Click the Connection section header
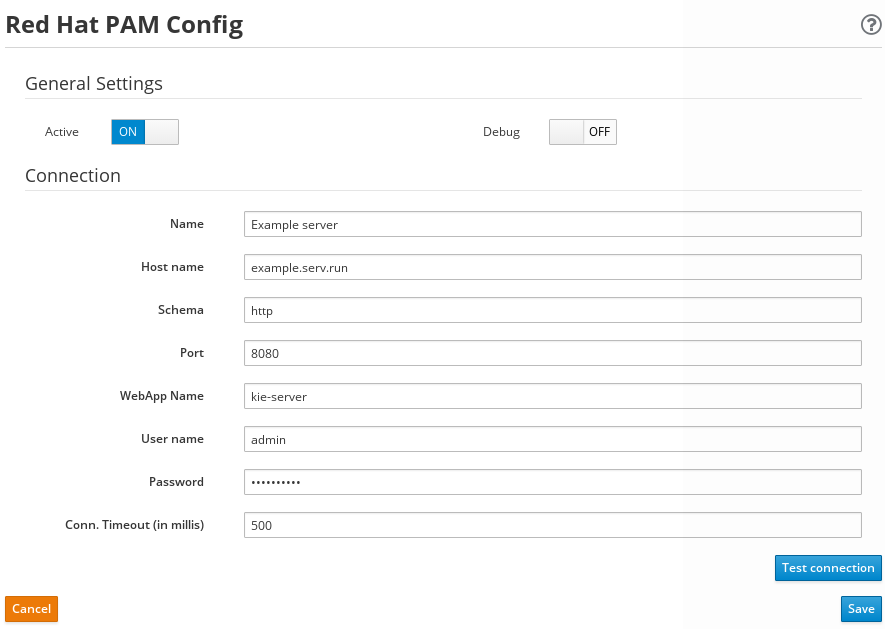 tap(73, 176)
